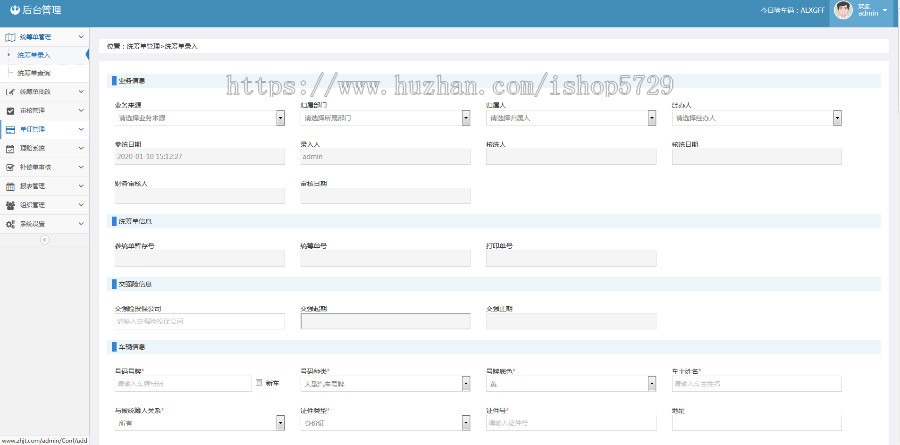Expand the 审核管理 menu chevron

(81, 110)
